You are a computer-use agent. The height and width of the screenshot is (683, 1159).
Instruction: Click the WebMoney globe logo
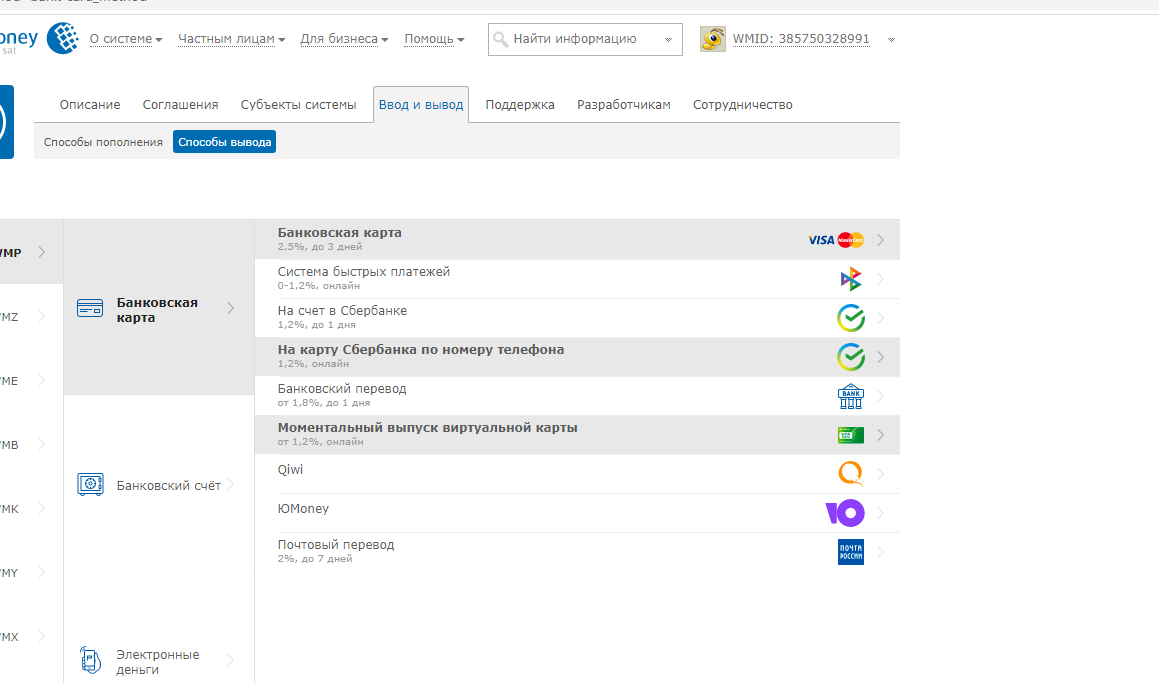tap(62, 38)
